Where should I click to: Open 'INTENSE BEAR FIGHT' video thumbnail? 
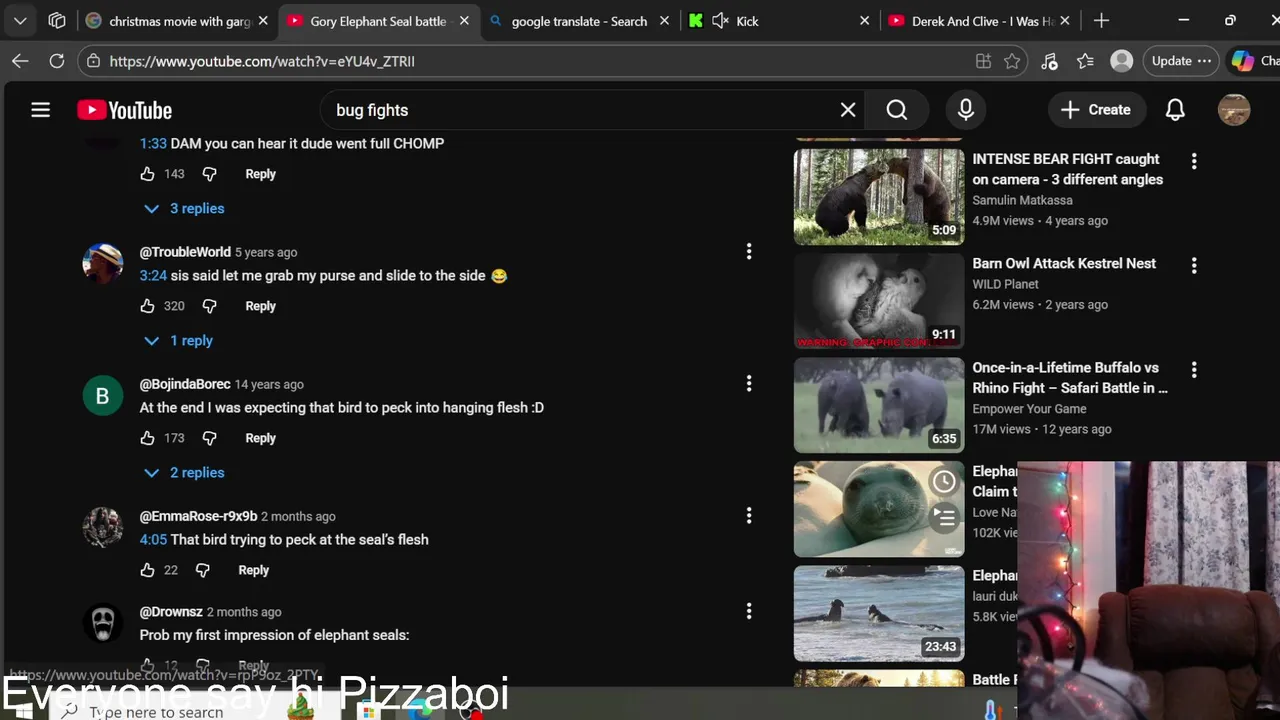point(879,197)
